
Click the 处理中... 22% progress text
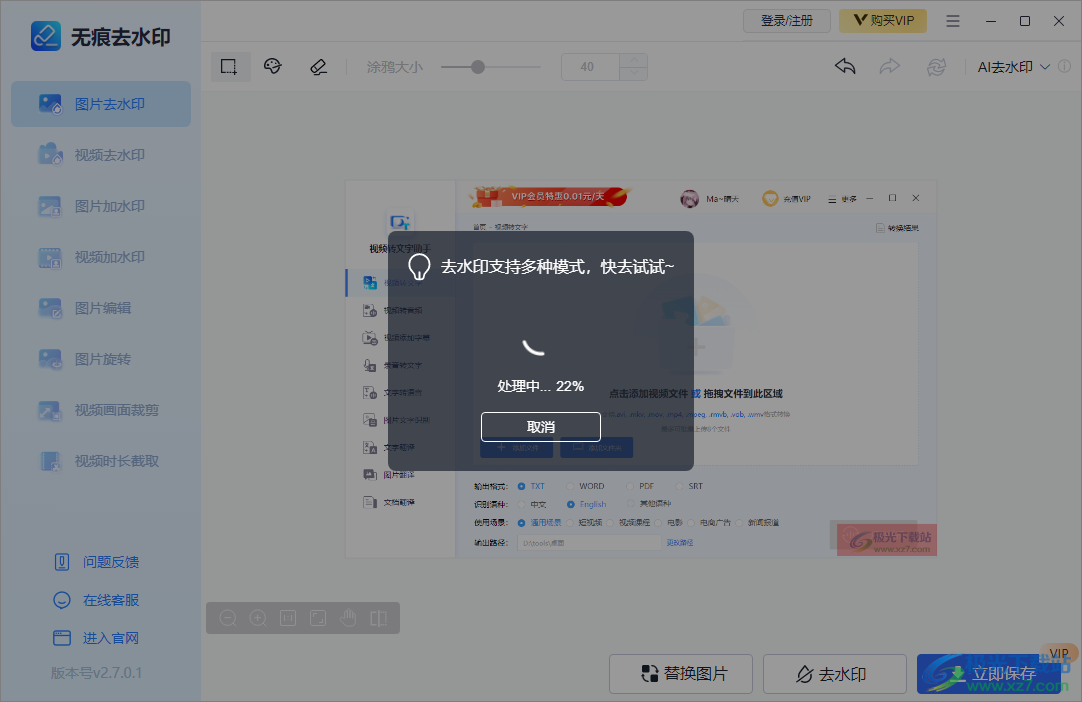(540, 386)
